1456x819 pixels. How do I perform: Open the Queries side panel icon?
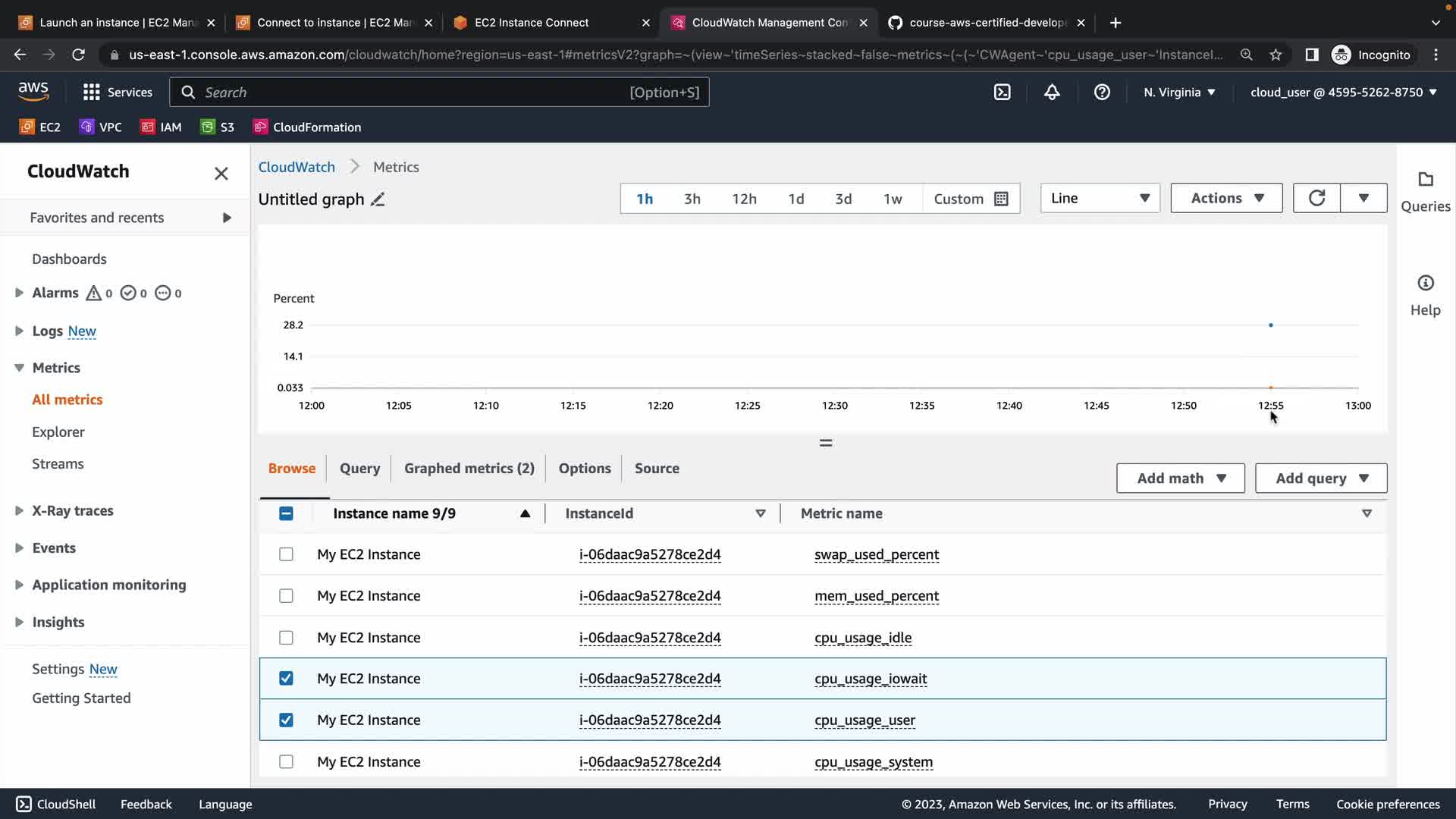click(1425, 180)
